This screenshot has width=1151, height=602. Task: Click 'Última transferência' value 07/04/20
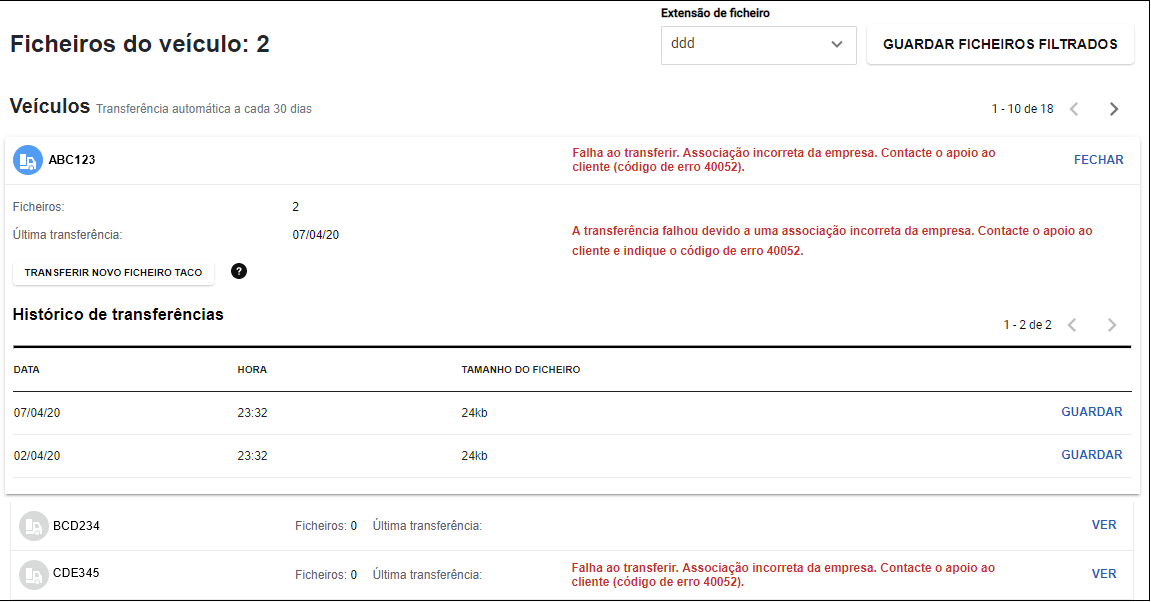pyautogui.click(x=316, y=235)
